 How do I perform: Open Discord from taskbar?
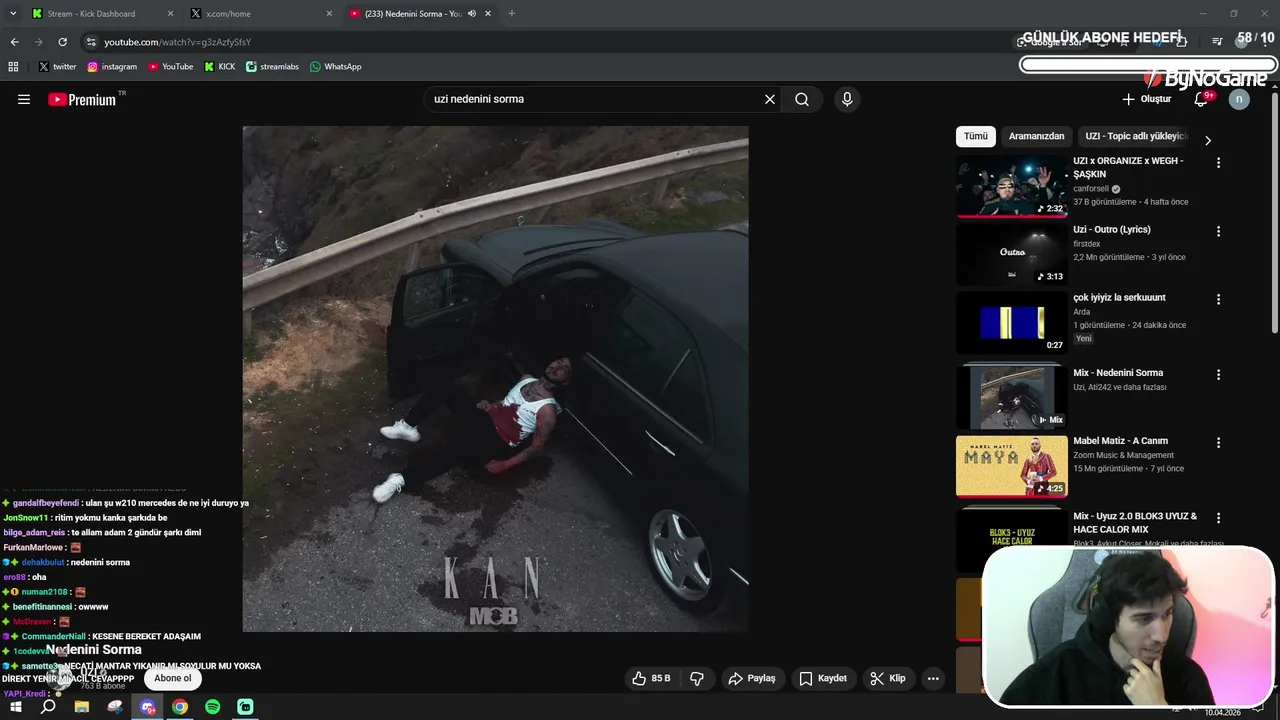tap(147, 707)
